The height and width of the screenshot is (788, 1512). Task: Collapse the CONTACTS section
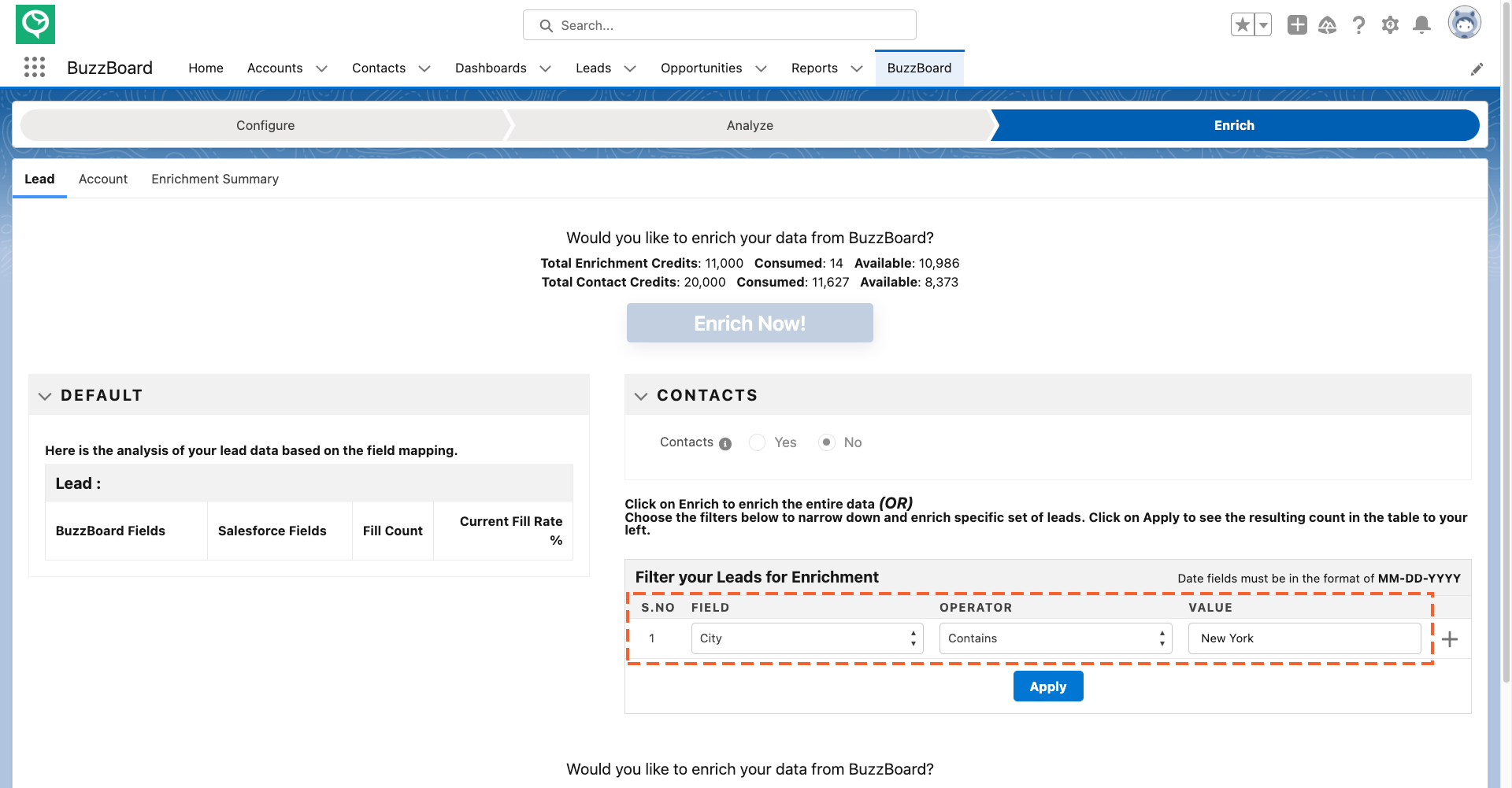[641, 396]
